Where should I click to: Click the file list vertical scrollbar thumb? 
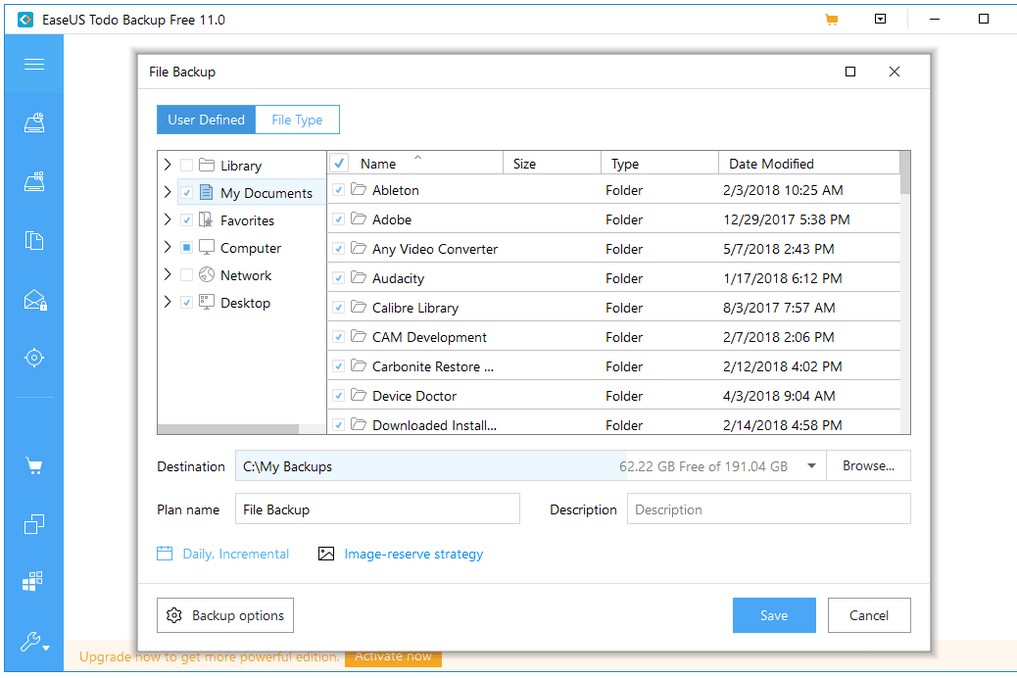point(905,173)
